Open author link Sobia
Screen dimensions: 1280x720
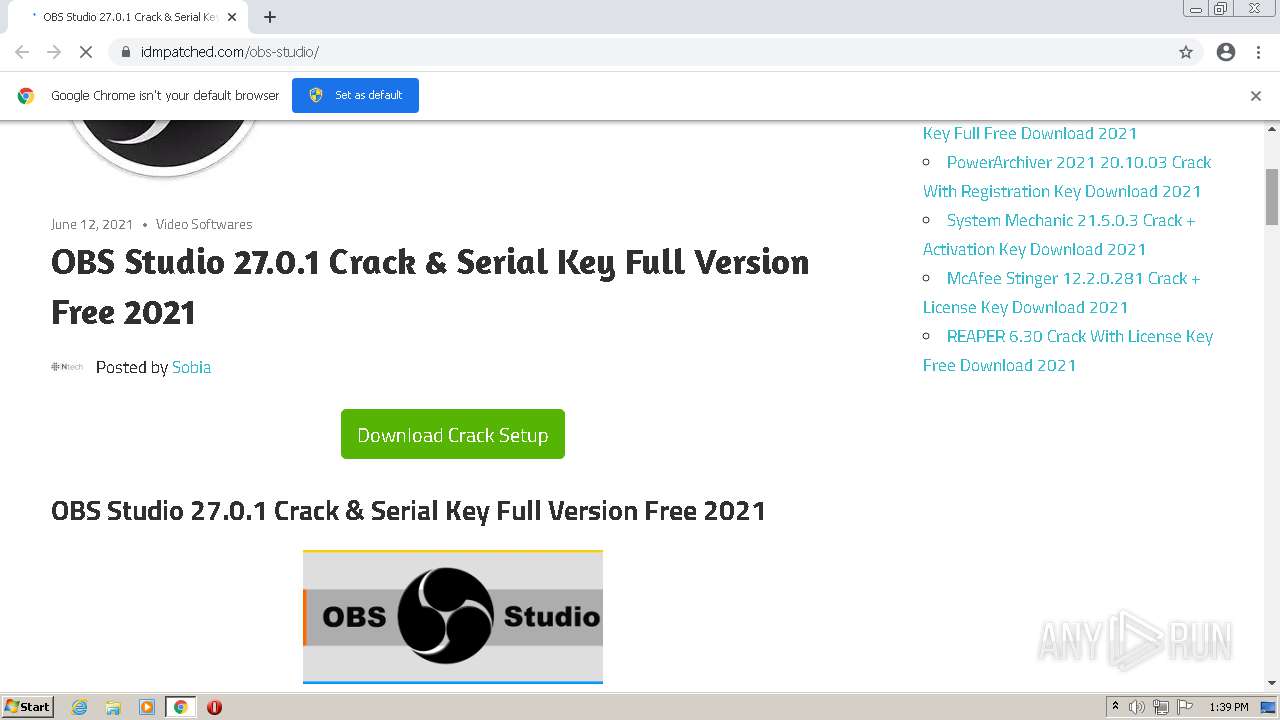click(191, 367)
